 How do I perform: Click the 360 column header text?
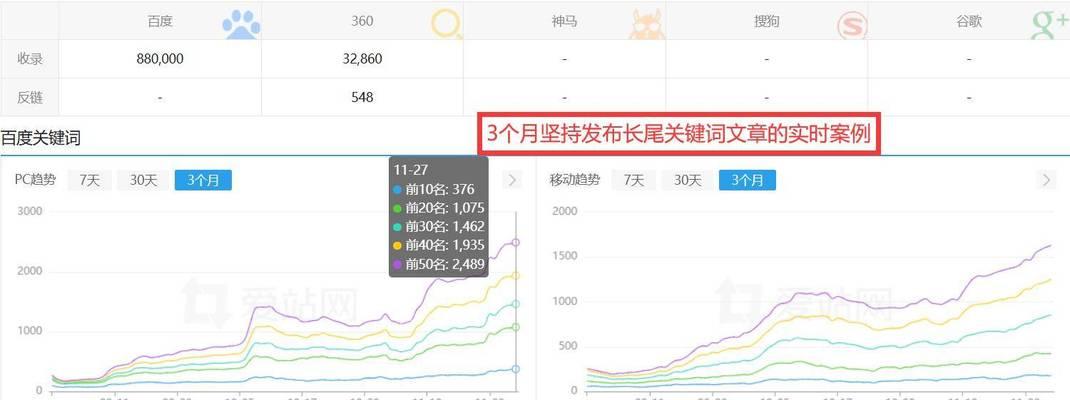click(362, 21)
